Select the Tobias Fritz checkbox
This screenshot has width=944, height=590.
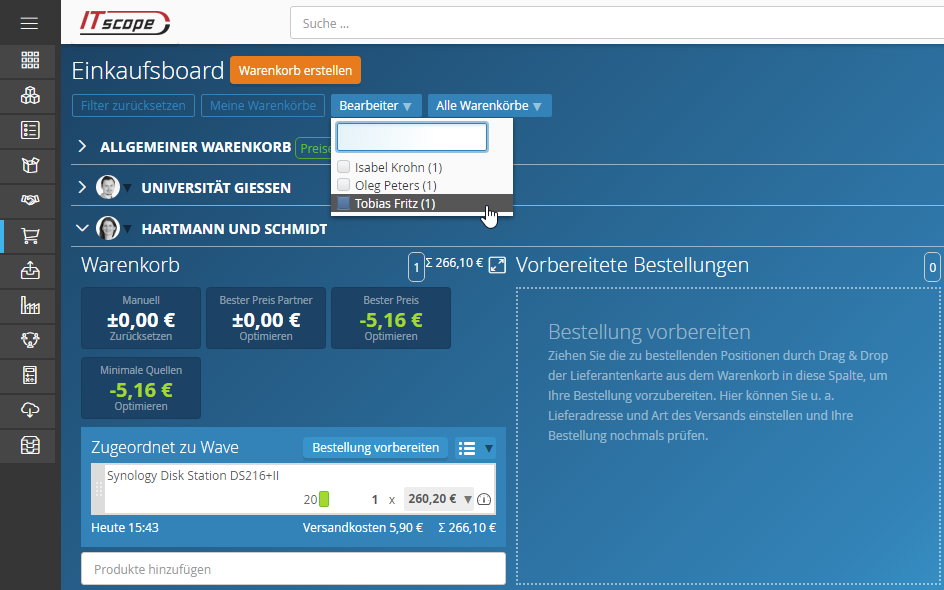click(344, 203)
